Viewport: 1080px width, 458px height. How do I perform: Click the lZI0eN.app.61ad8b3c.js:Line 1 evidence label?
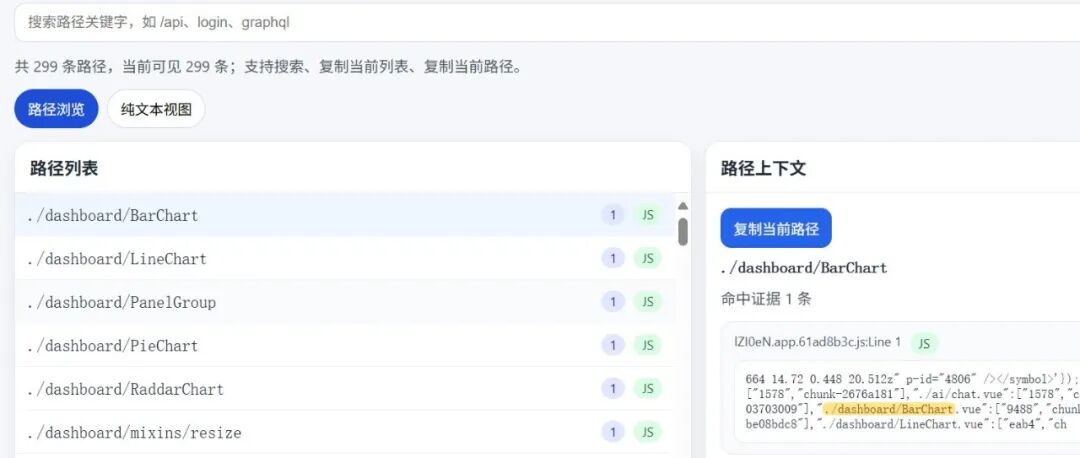coord(818,342)
